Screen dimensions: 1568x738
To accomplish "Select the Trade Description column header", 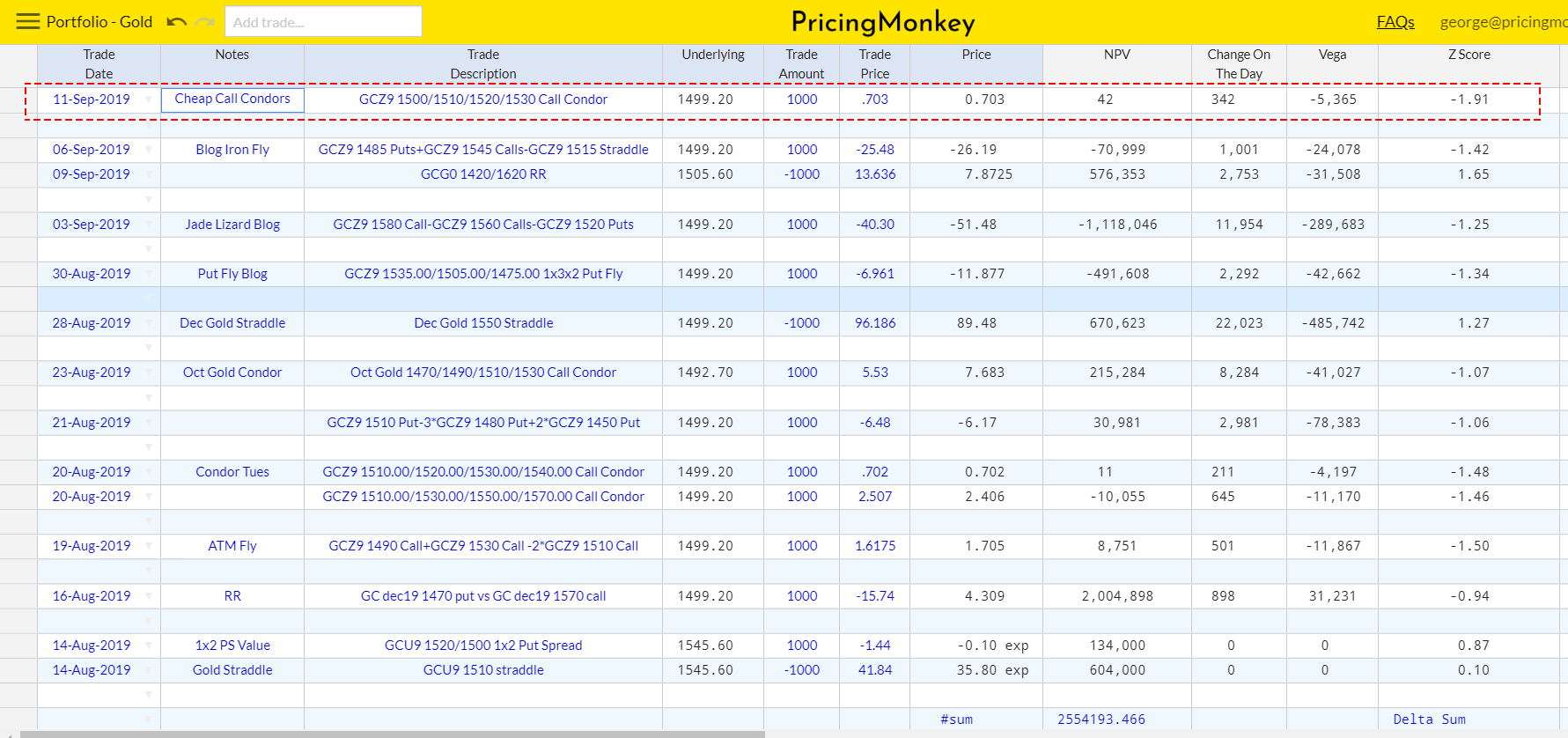I will [x=483, y=64].
